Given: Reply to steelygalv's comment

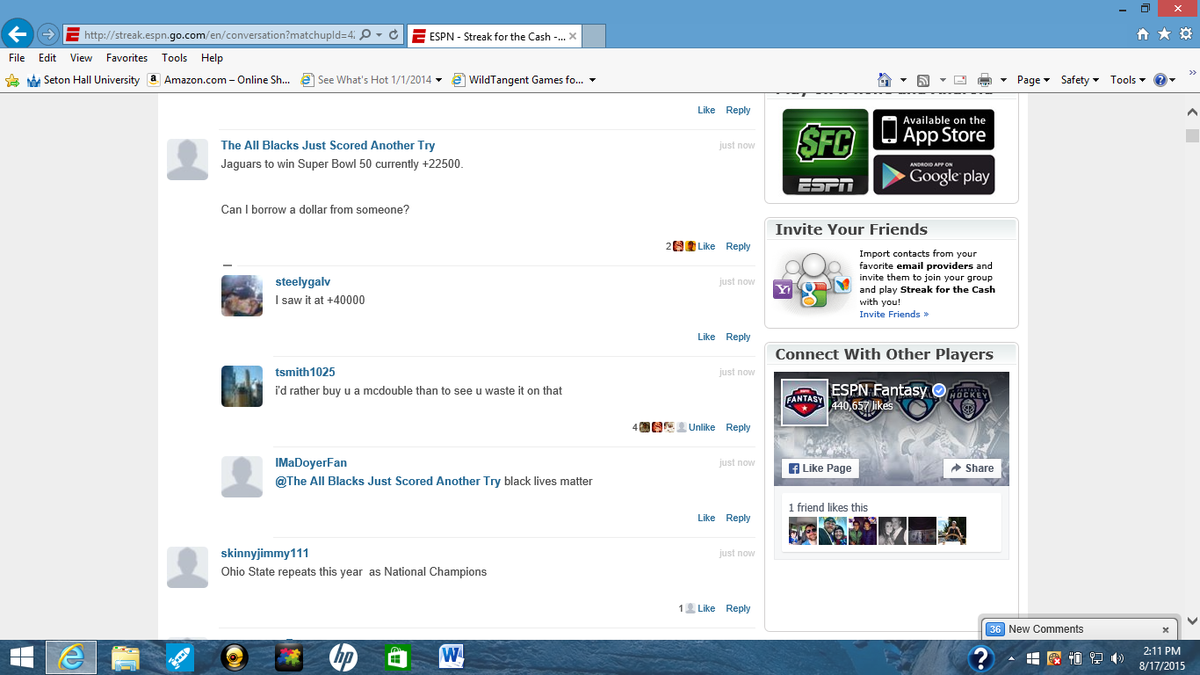Looking at the screenshot, I should point(738,337).
